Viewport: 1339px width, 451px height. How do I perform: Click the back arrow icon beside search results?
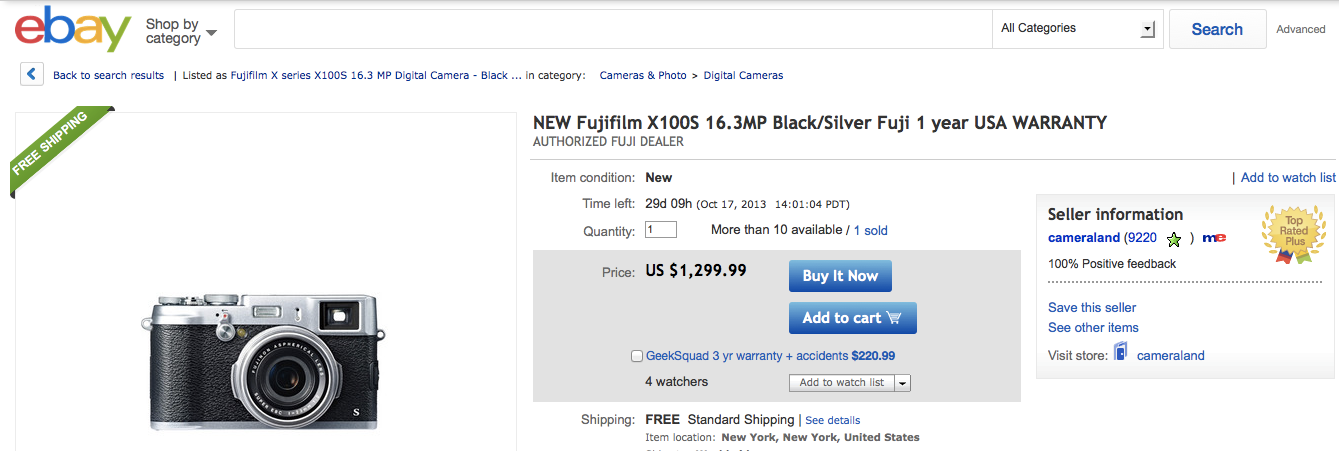(32, 74)
